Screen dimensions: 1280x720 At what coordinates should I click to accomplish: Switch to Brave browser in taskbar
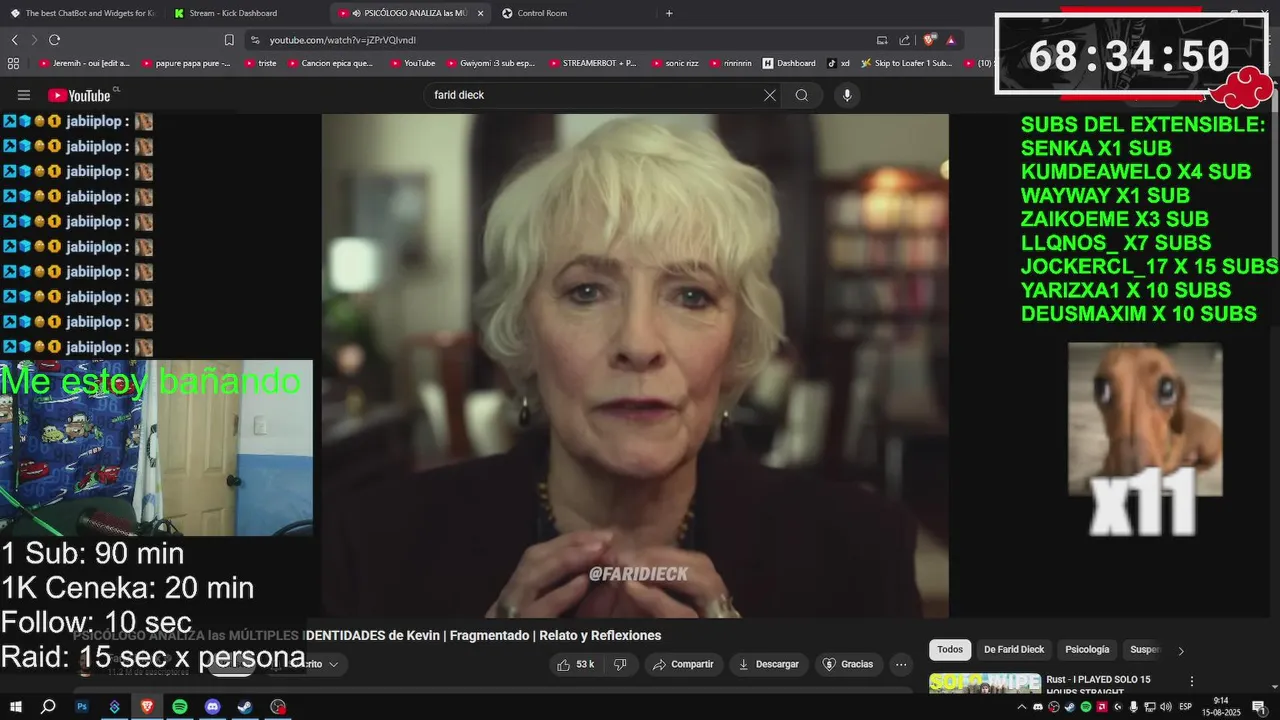pyautogui.click(x=147, y=706)
